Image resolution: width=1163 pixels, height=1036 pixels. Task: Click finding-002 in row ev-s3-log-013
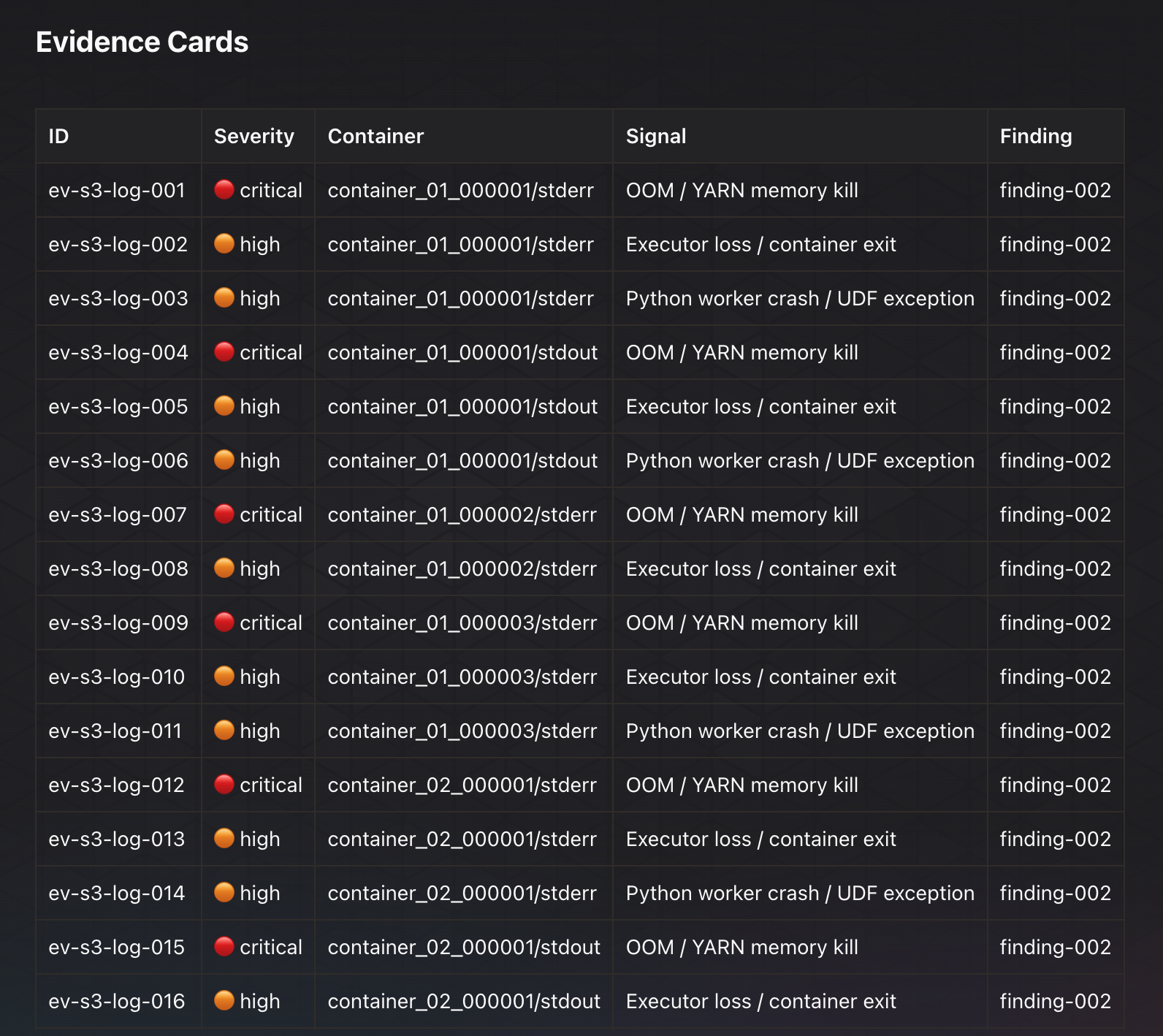(x=1056, y=839)
